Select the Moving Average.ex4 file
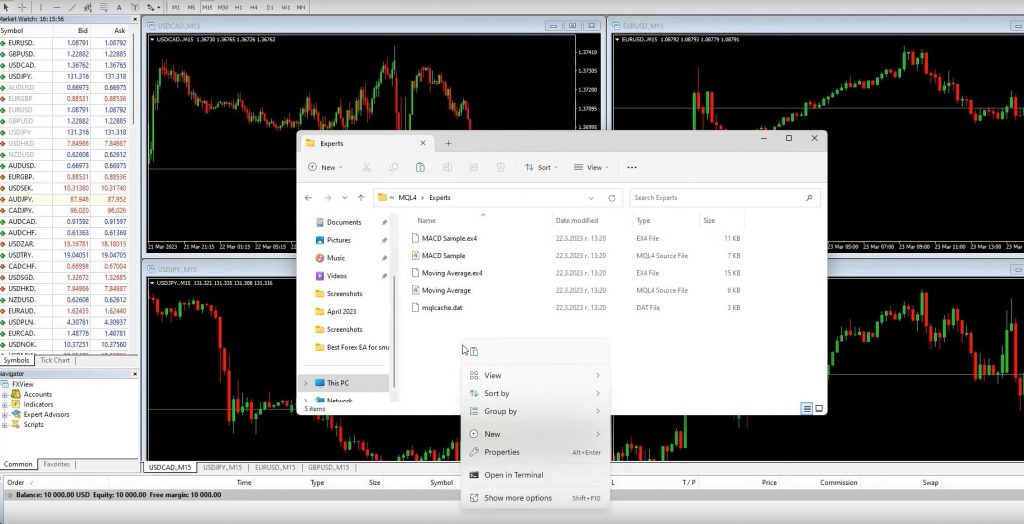1024x524 pixels. coord(452,273)
